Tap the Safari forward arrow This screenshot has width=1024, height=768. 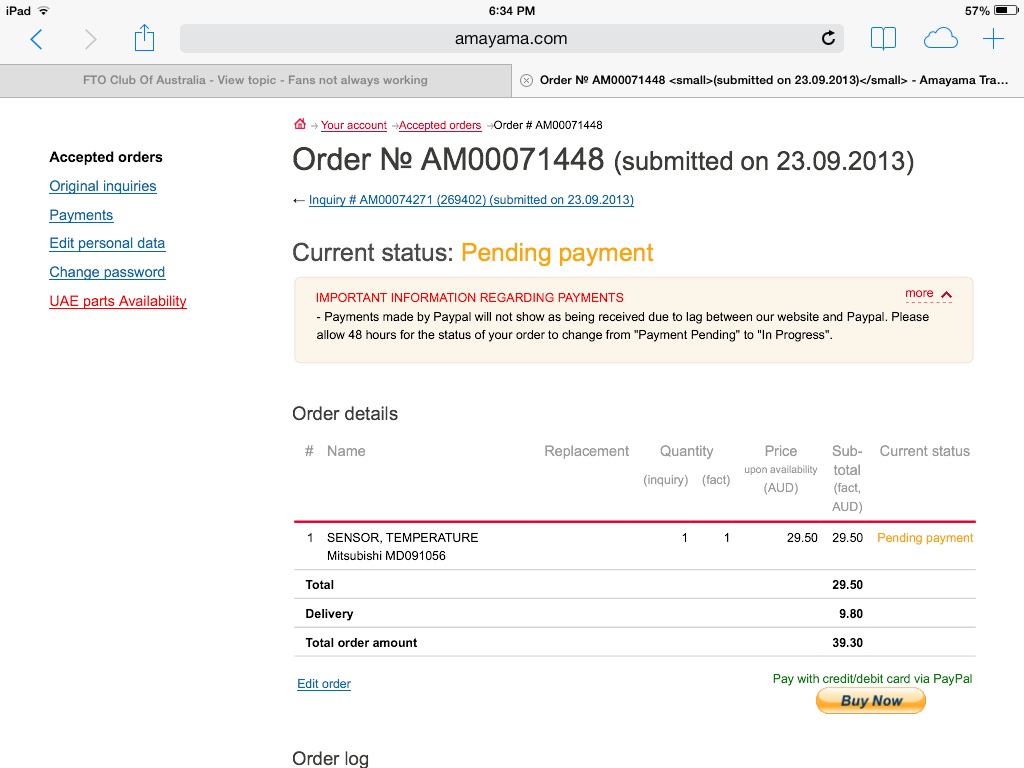(90, 39)
